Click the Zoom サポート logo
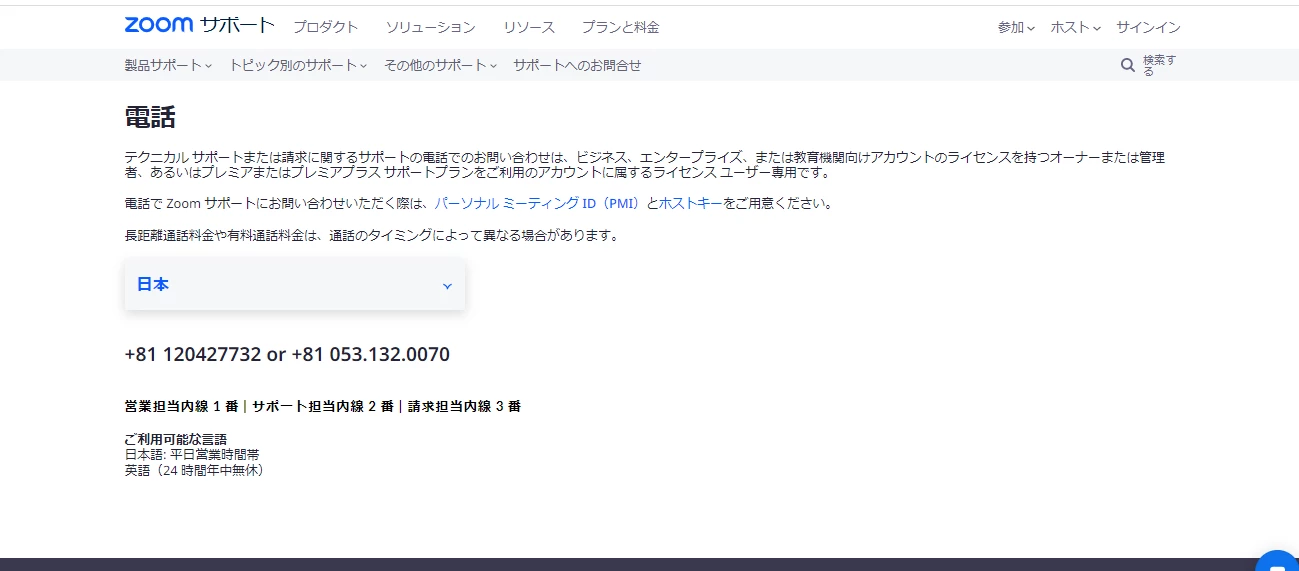The image size is (1299, 571). pyautogui.click(x=199, y=26)
